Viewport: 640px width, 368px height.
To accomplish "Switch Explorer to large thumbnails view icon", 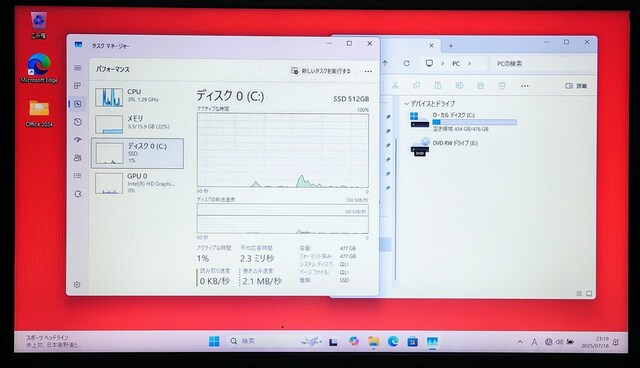I will [589, 293].
